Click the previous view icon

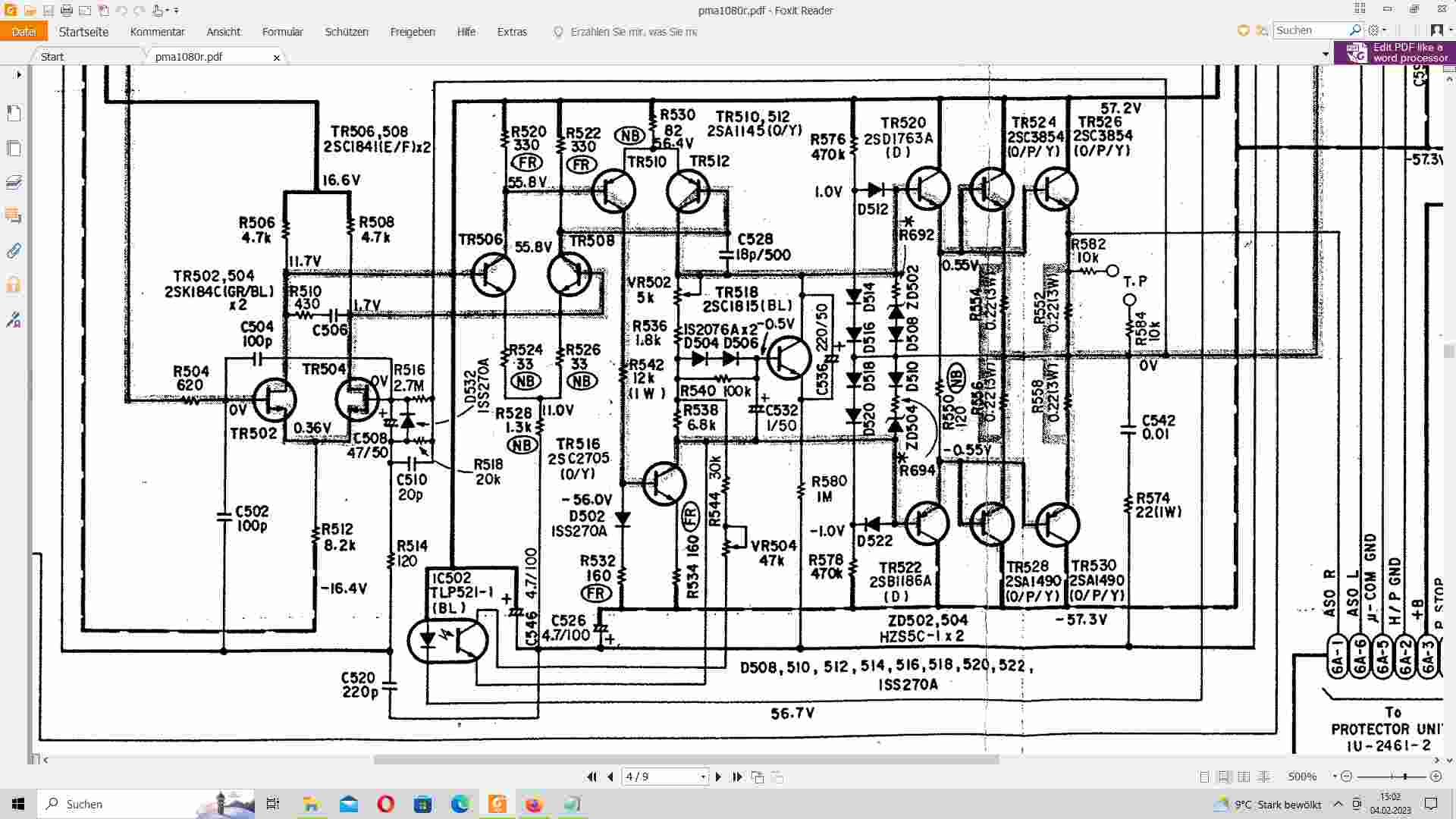757,777
